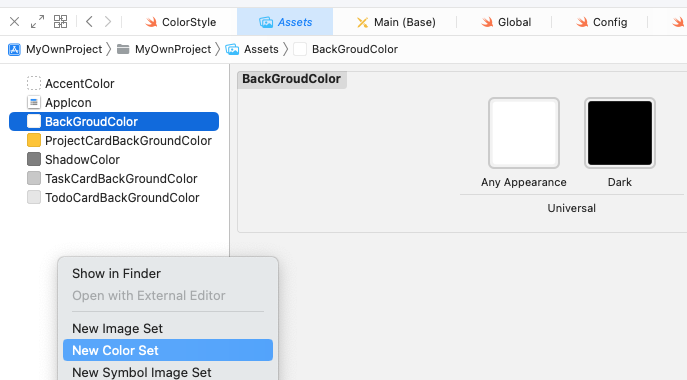Click the Assets catalog icon in breadcrumb
The height and width of the screenshot is (380, 687).
232,49
